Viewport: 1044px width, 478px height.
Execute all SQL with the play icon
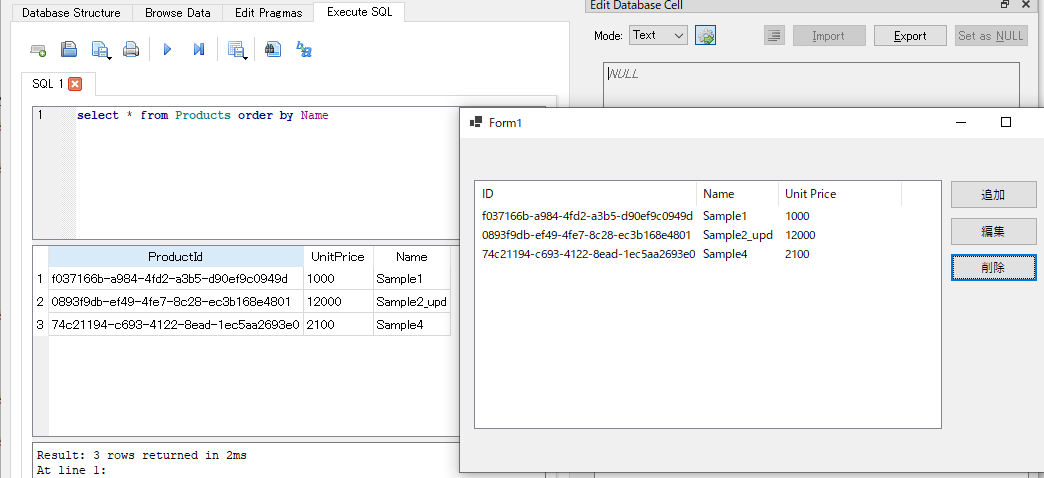[x=167, y=49]
